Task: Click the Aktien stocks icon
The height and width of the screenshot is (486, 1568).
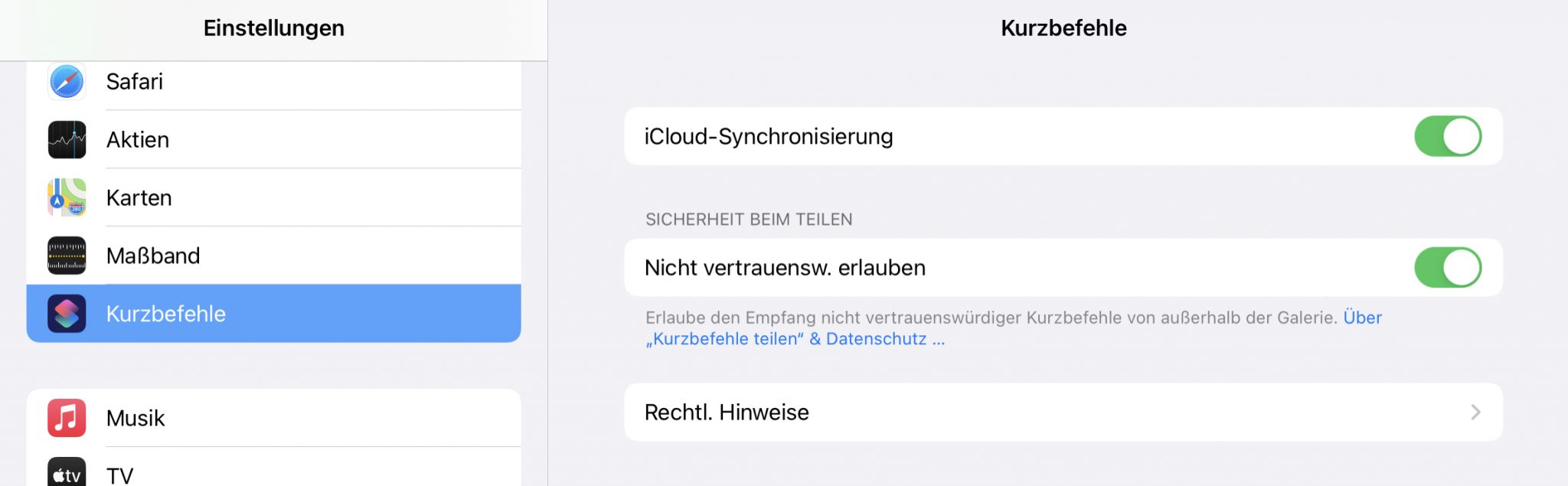Action: 67,139
